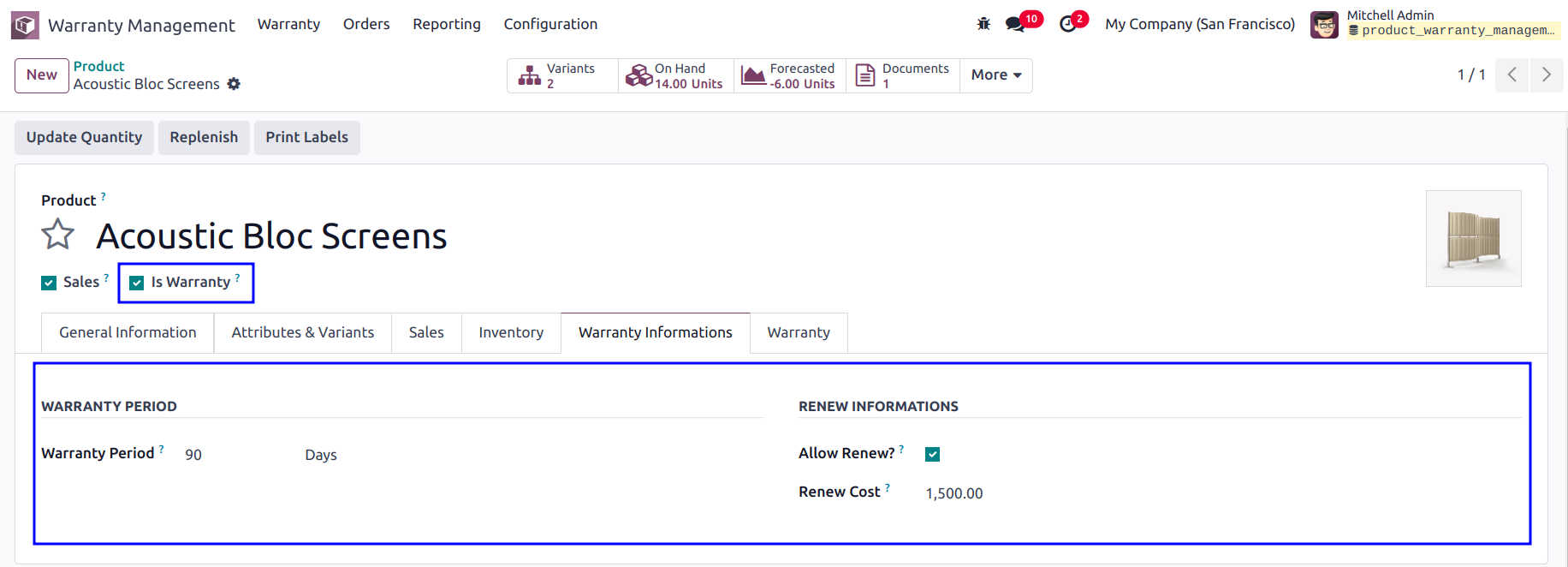Open the activities clock icon

[x=1067, y=24]
